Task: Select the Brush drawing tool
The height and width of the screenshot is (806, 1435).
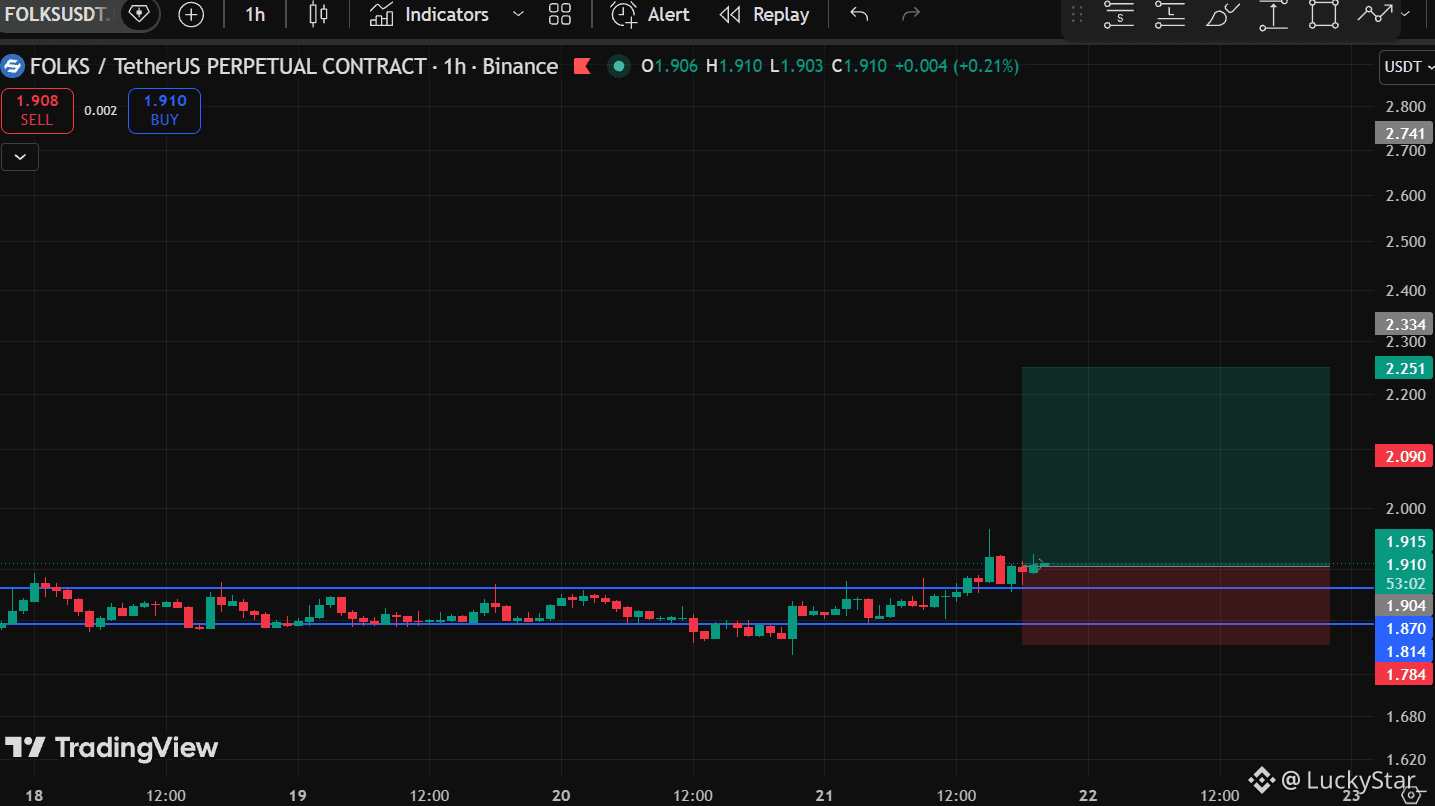Action: click(1222, 14)
